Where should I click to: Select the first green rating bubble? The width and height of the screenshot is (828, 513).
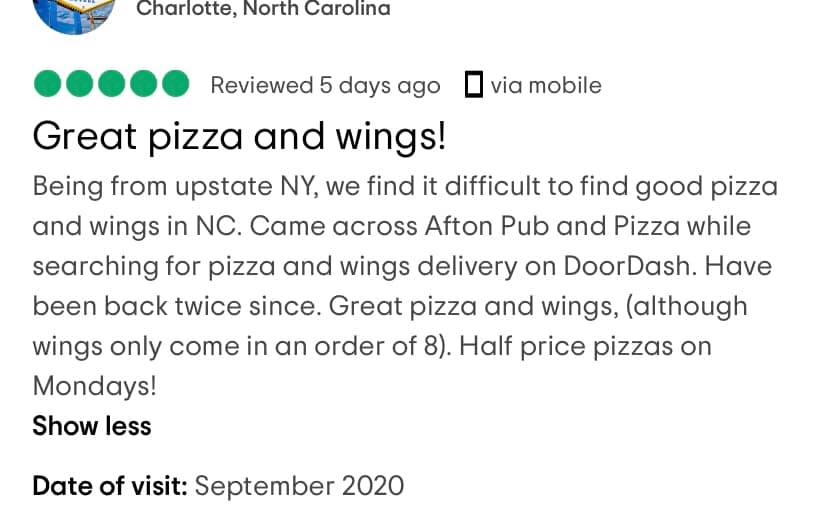pyautogui.click(x=48, y=84)
